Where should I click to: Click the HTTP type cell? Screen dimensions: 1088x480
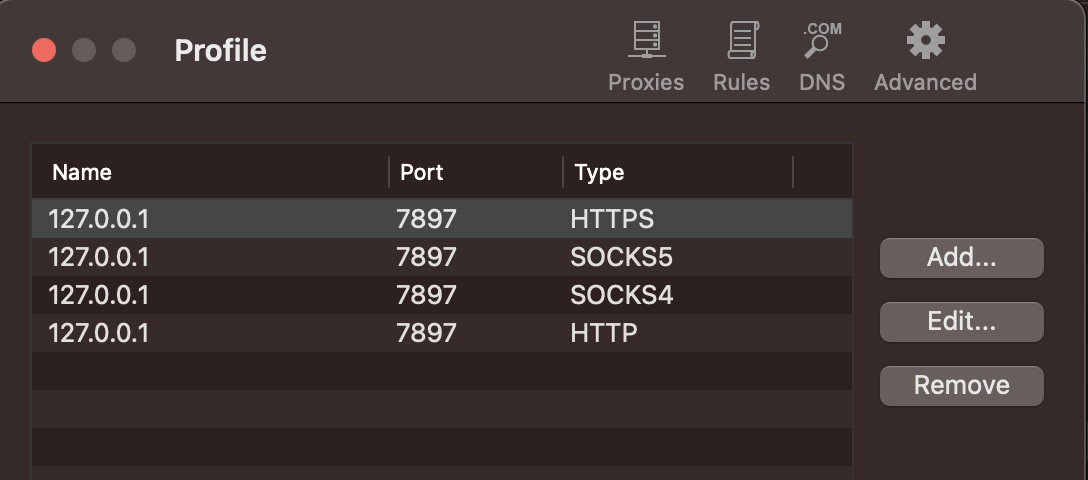point(603,334)
